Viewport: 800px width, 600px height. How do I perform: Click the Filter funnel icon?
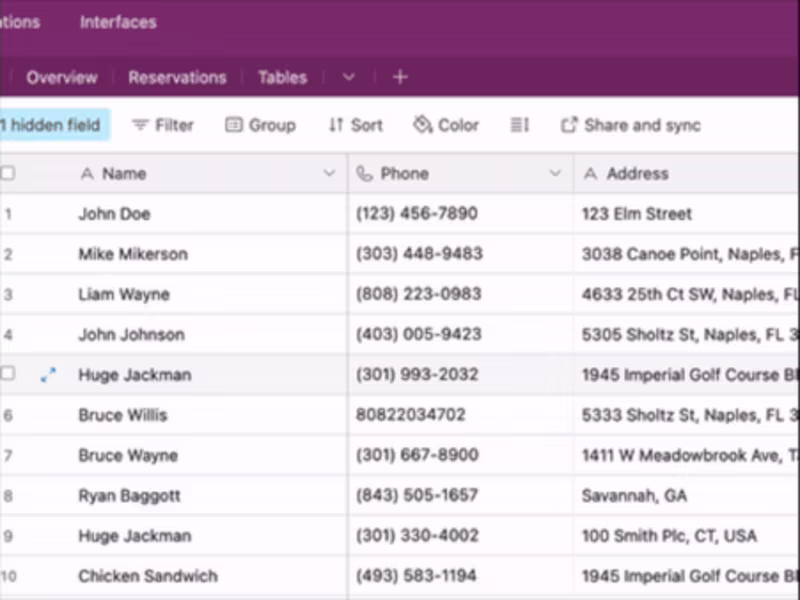(140, 125)
